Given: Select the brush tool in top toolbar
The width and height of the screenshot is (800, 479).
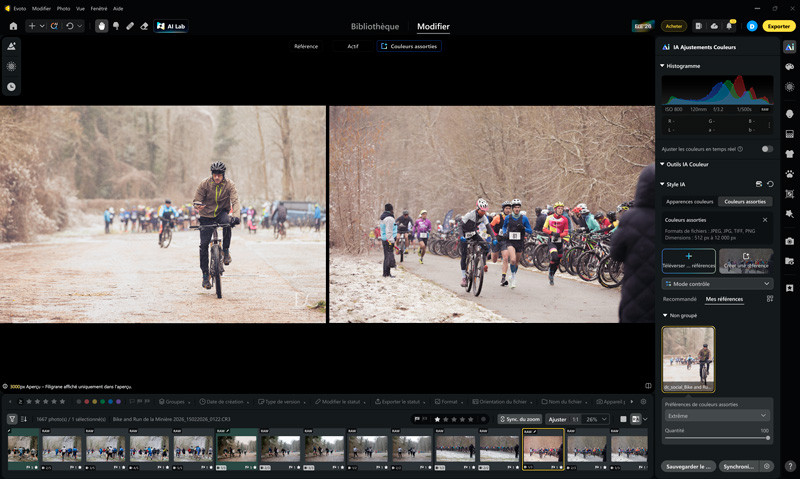Looking at the screenshot, I should pos(116,26).
